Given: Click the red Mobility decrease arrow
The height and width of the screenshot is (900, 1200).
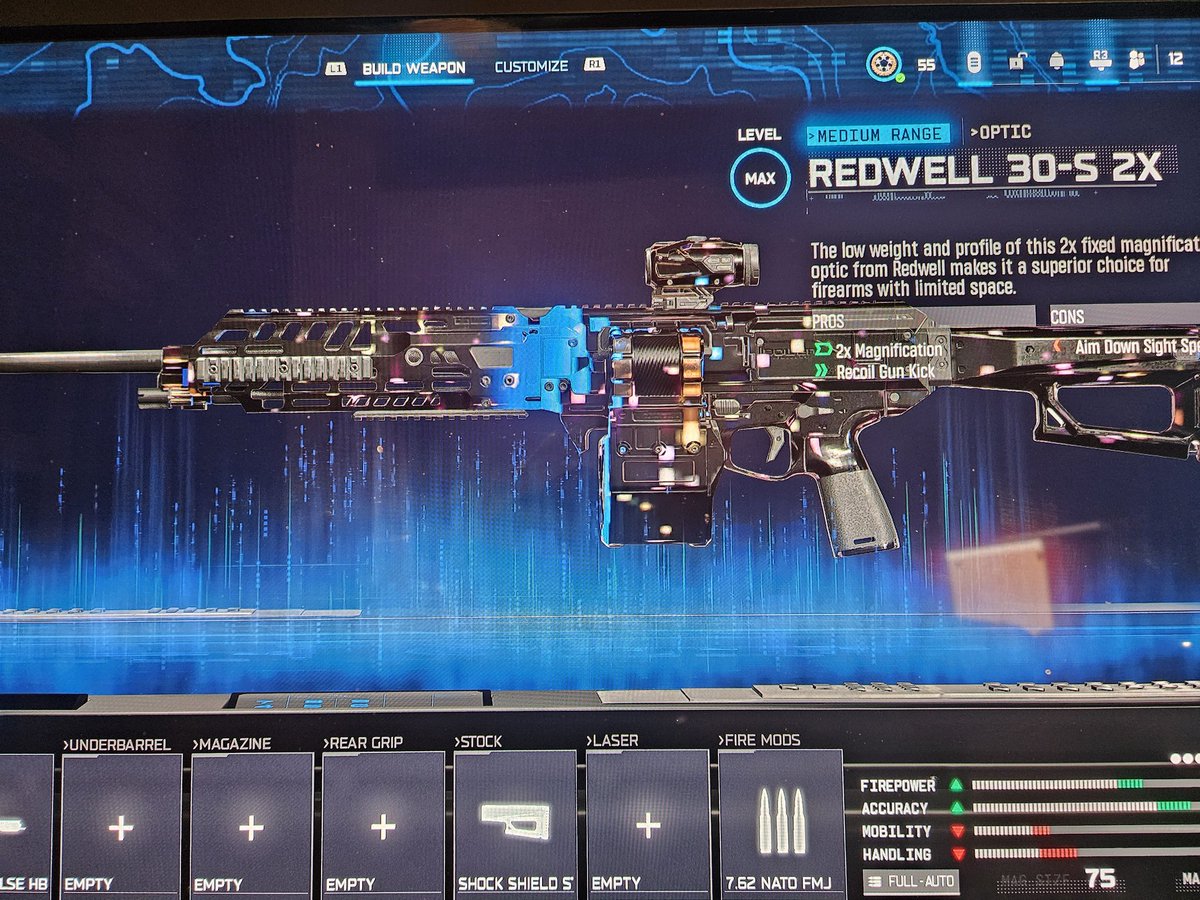Looking at the screenshot, I should [957, 831].
